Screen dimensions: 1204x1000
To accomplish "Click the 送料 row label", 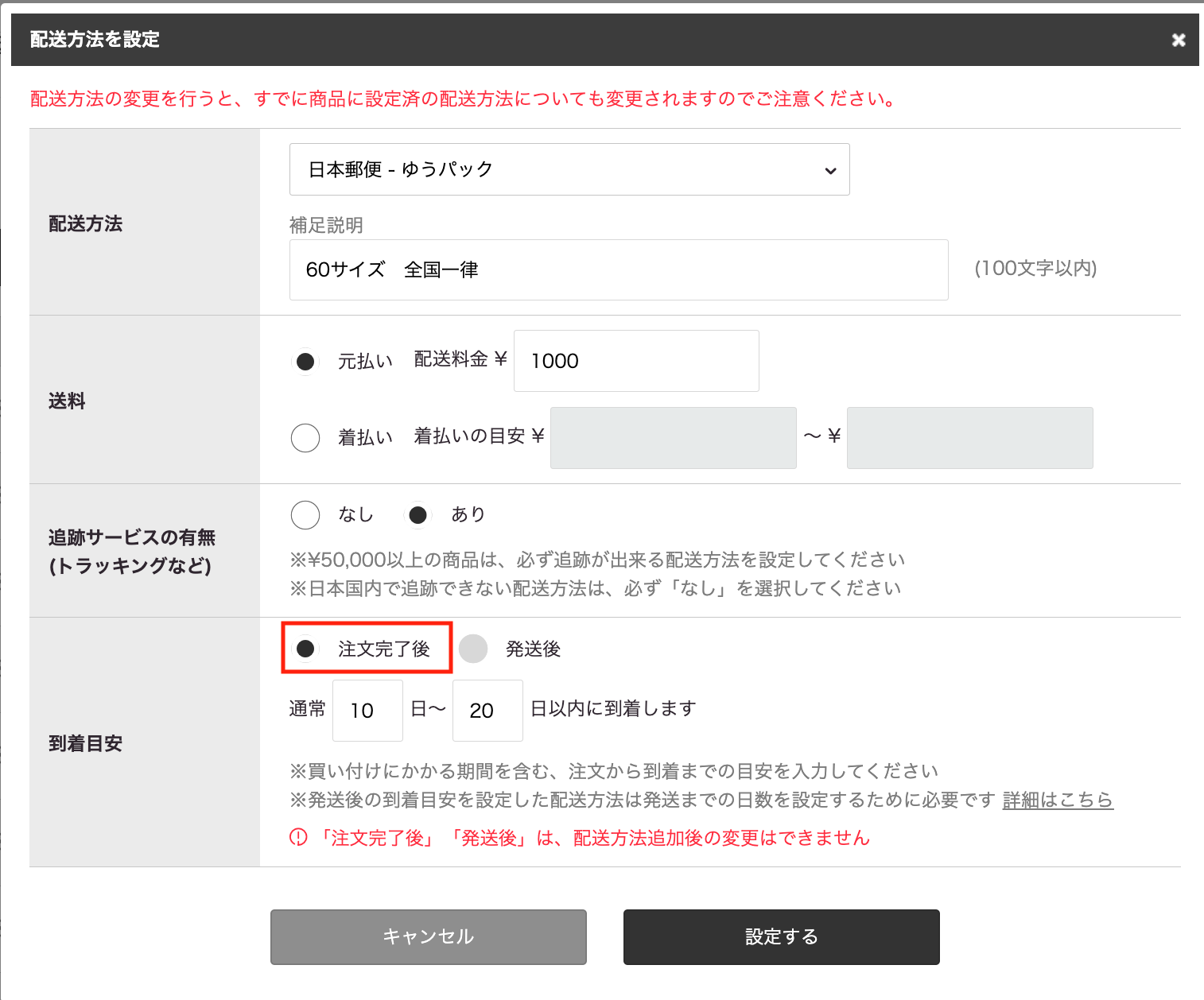I will pos(67,401).
